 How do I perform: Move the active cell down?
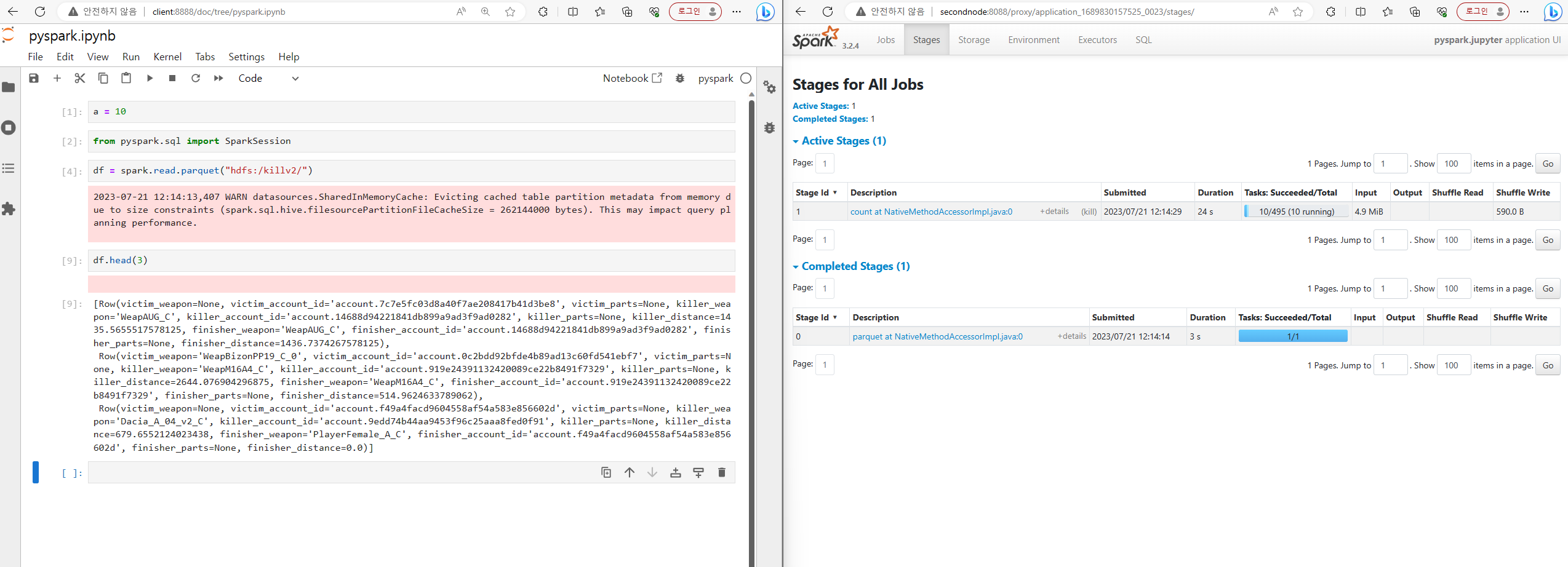(x=652, y=472)
